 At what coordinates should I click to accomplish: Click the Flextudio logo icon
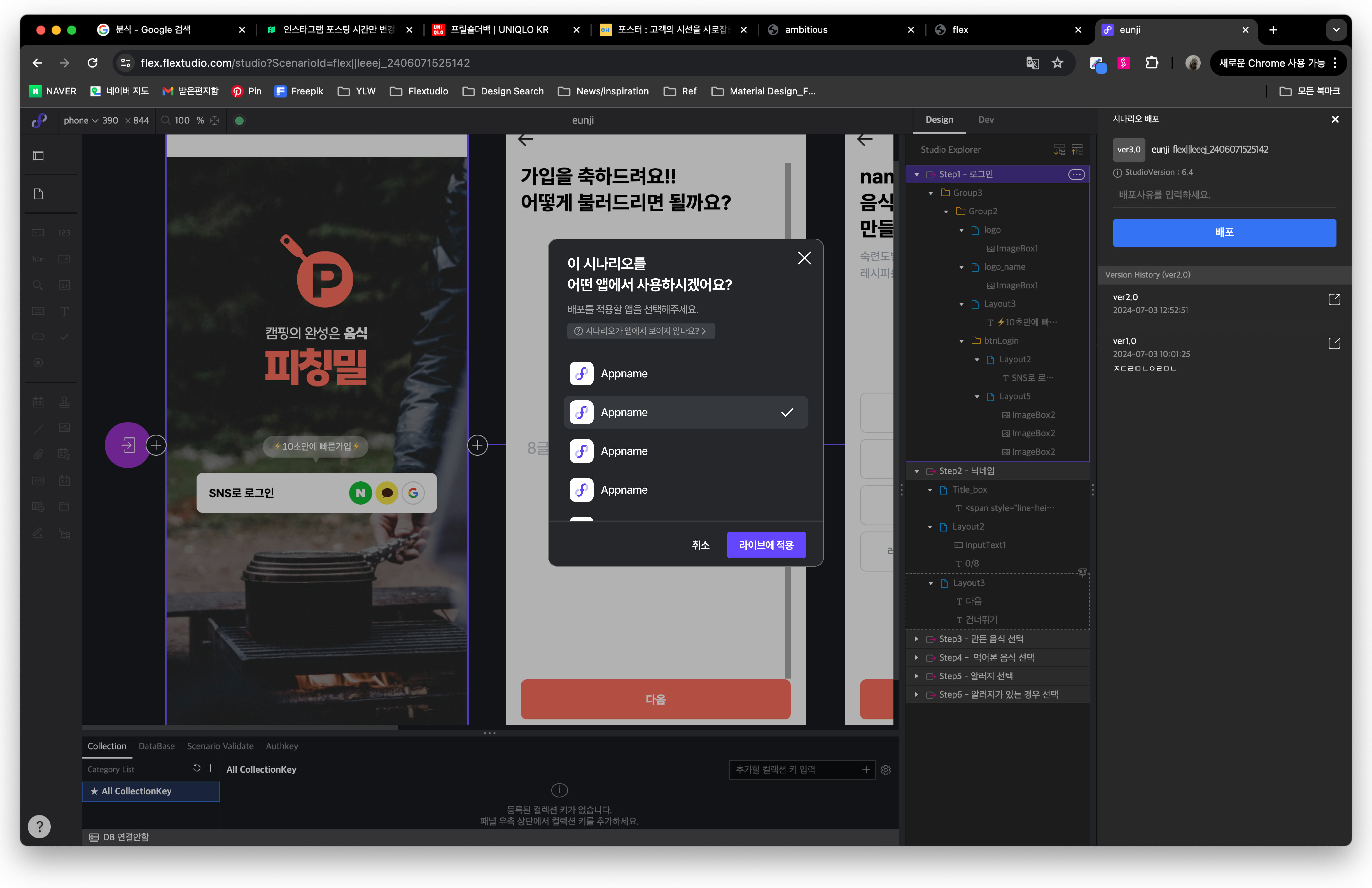click(39, 121)
